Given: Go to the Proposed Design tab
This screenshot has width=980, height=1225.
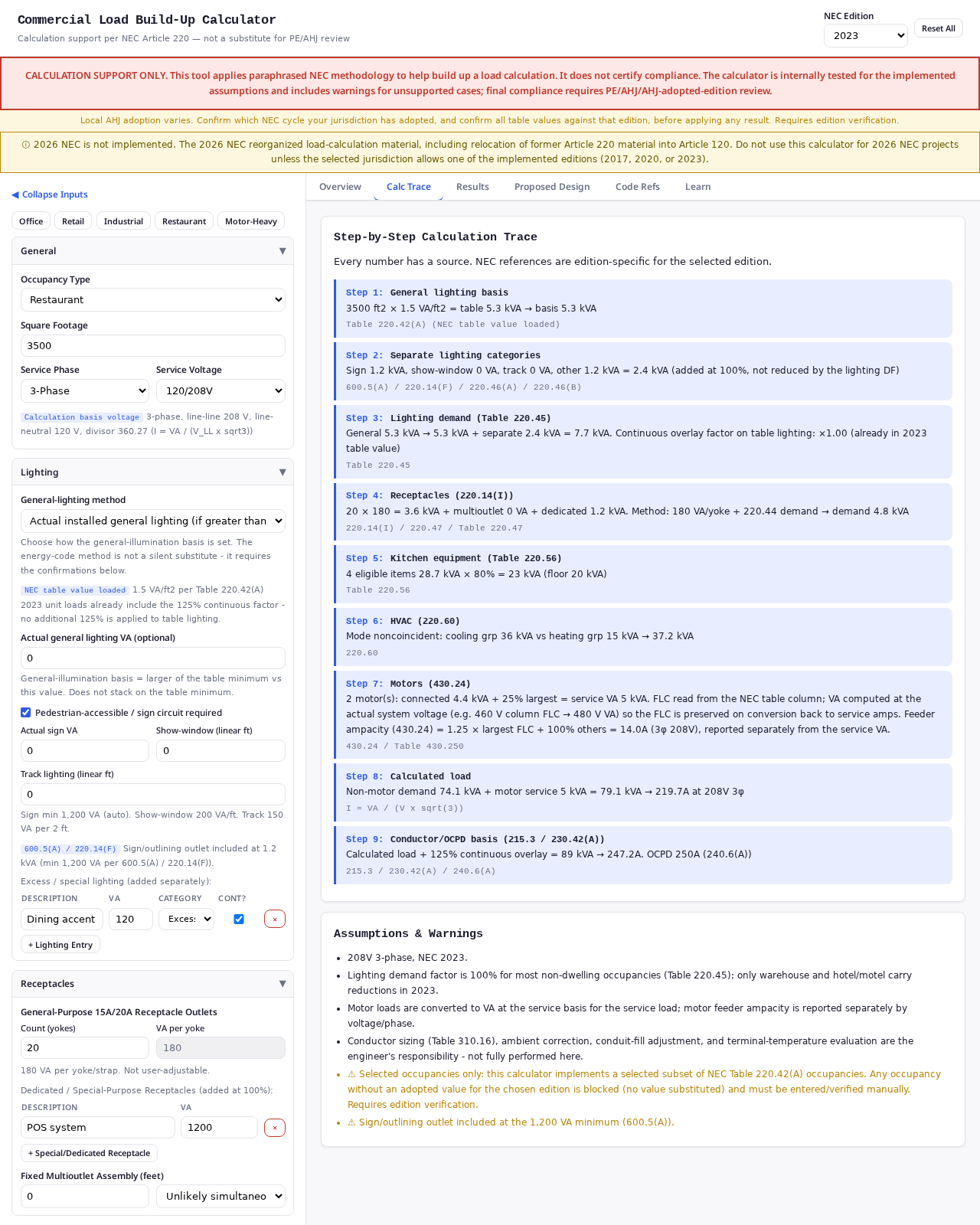Looking at the screenshot, I should pos(552,187).
